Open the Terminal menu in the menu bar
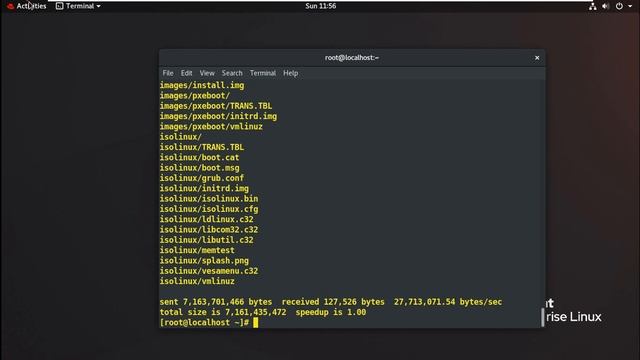The width and height of the screenshot is (640, 360). tap(263, 73)
